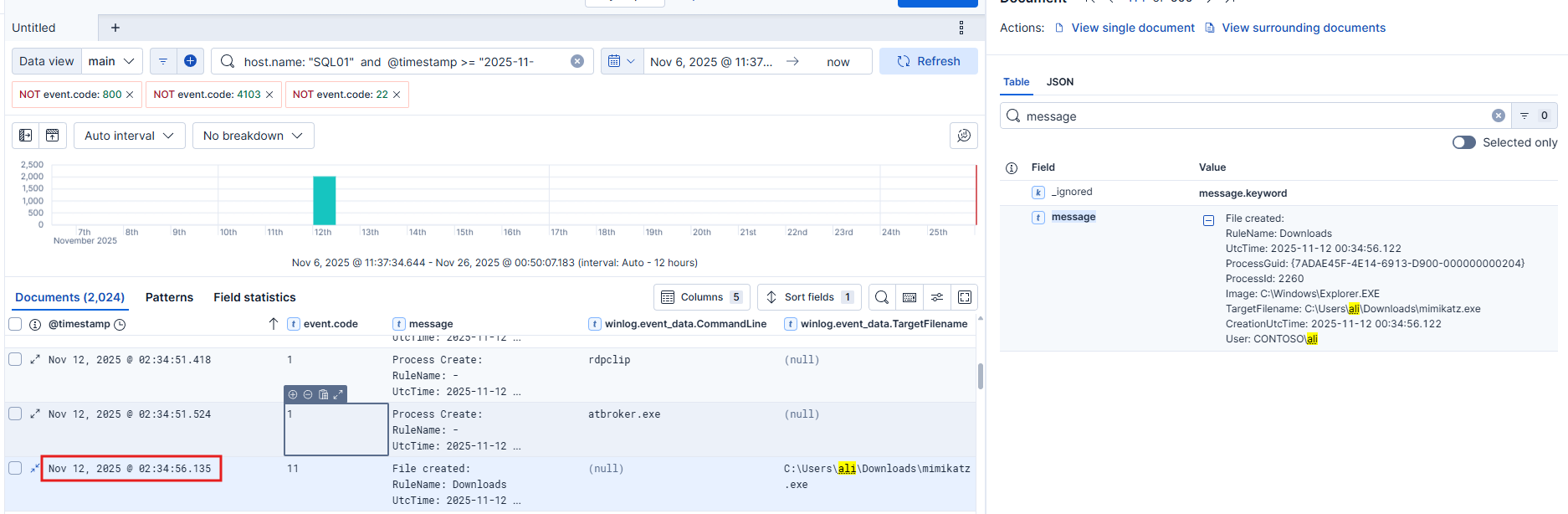Collapse the message field value

point(1208,220)
